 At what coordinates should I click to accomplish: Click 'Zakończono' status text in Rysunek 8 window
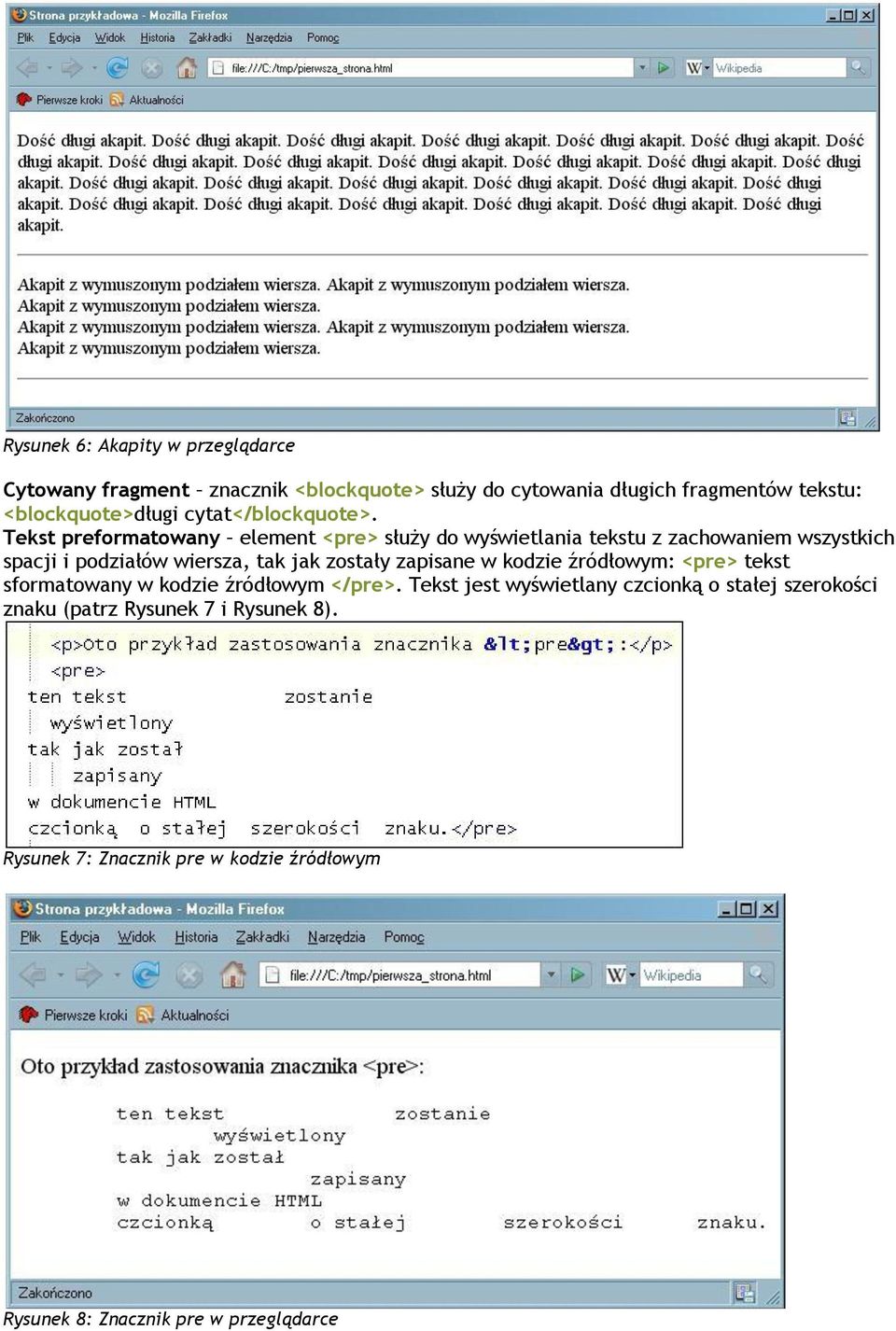(x=55, y=1293)
